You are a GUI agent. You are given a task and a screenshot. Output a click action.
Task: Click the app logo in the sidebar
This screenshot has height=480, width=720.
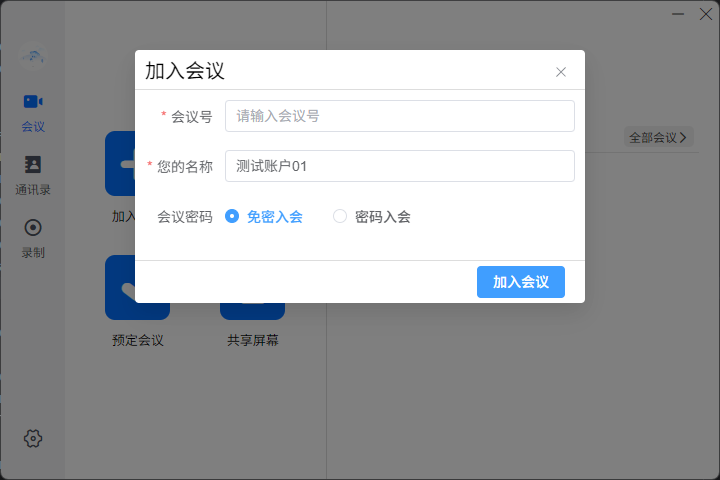click(x=33, y=56)
